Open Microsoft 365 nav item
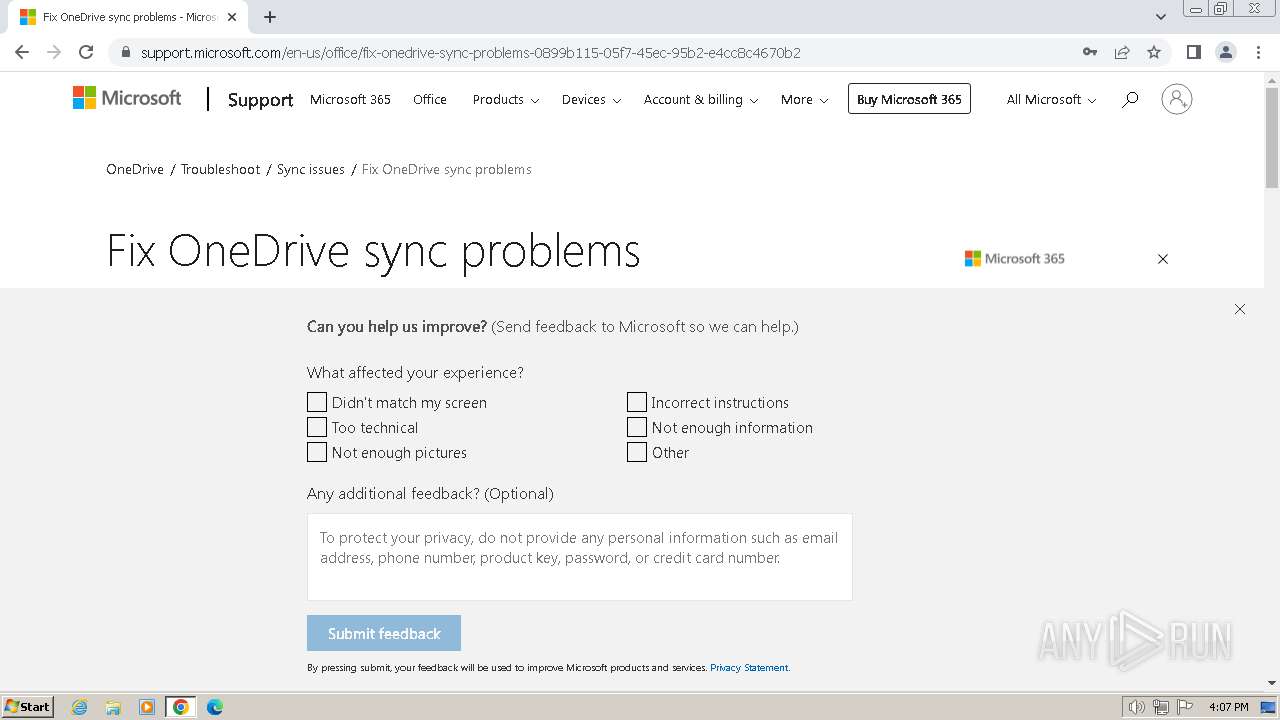 coord(350,99)
